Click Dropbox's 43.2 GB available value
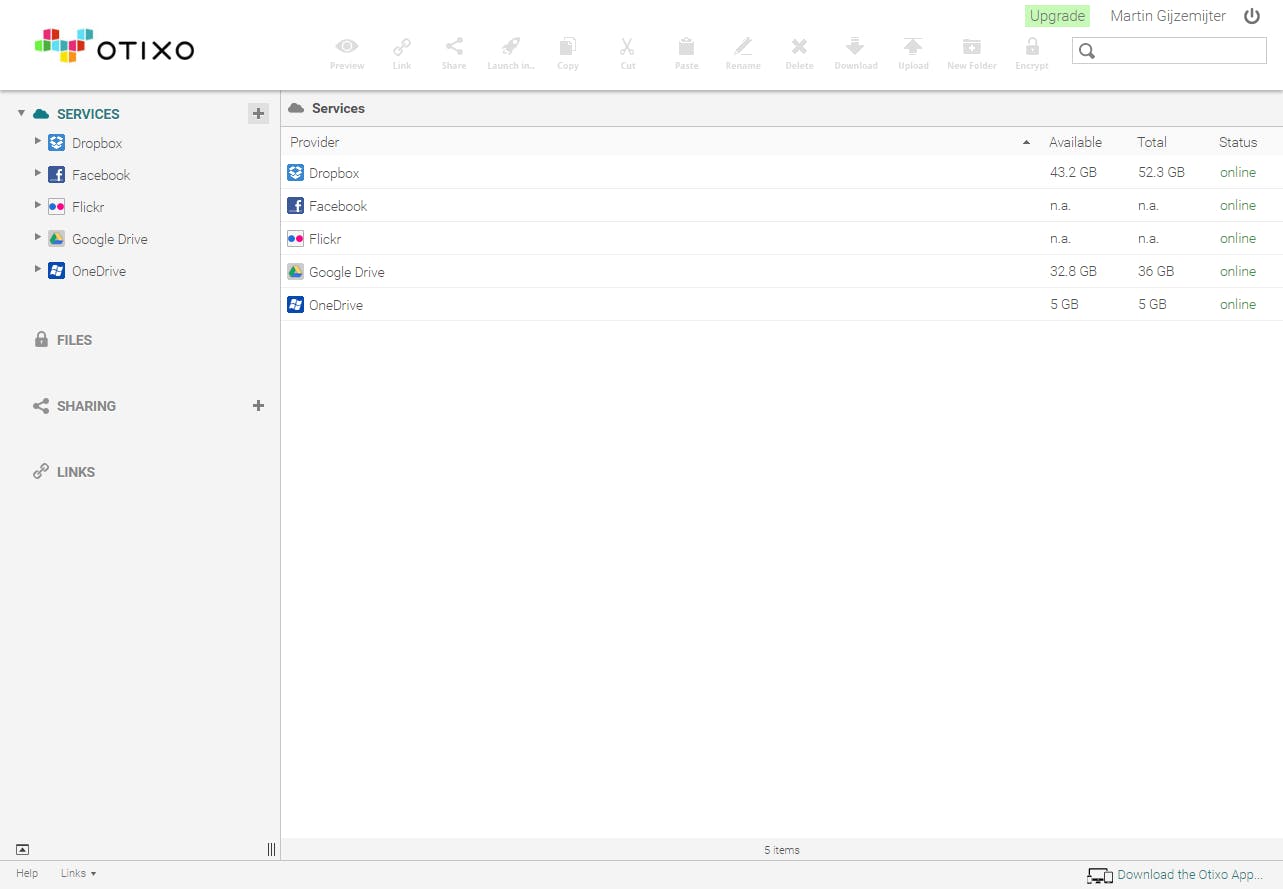Screen dimensions: 1283x889 1073,172
